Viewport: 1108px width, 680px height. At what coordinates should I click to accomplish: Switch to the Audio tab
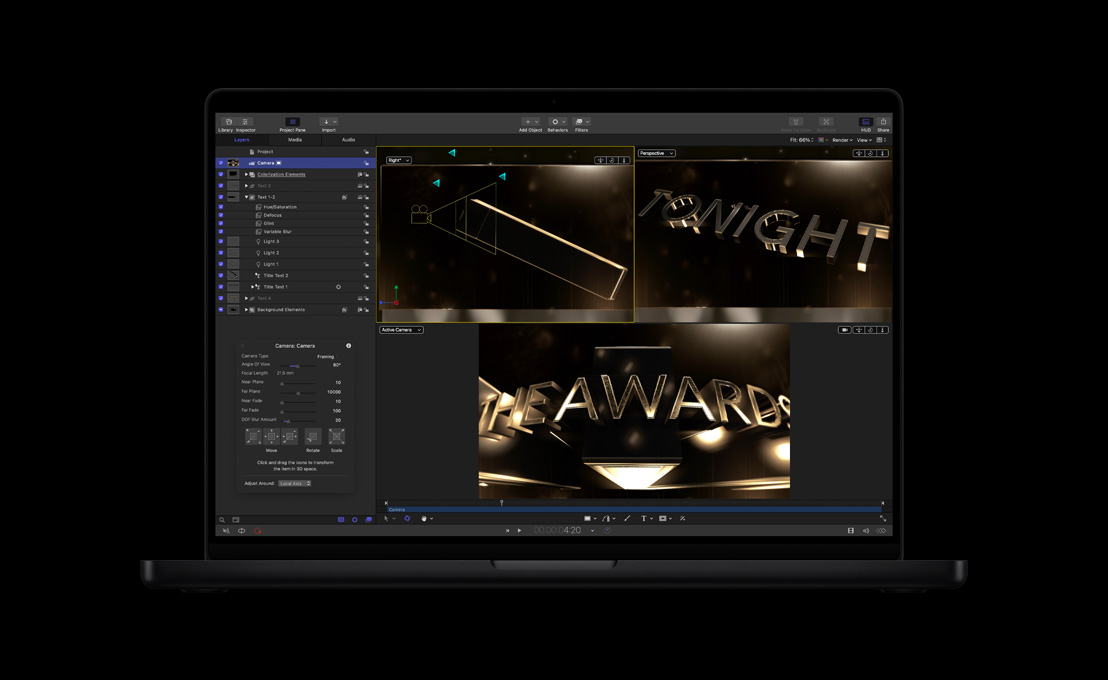350,139
